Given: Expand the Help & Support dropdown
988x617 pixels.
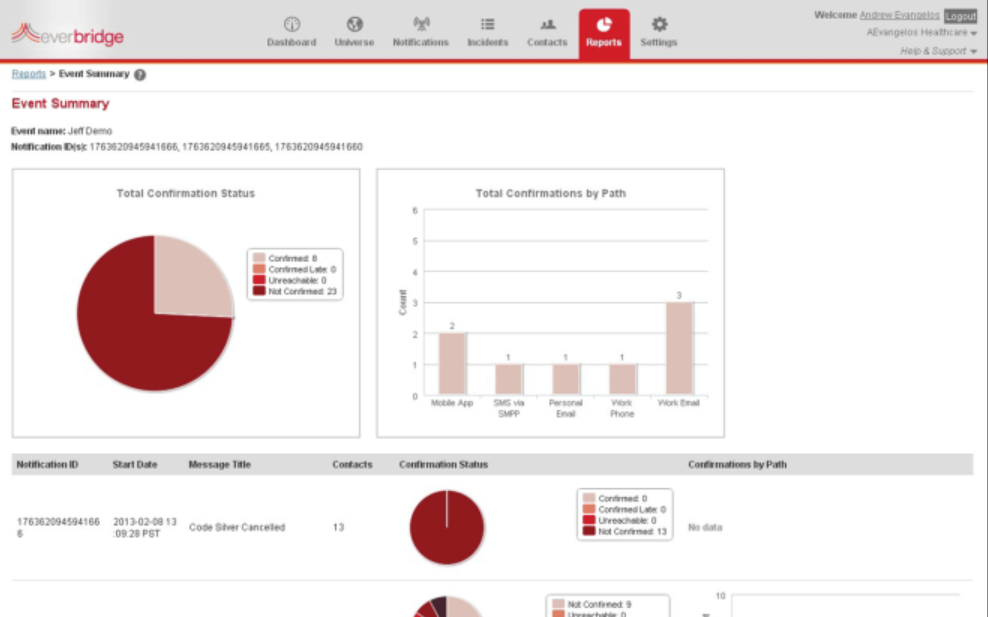Looking at the screenshot, I should [938, 51].
